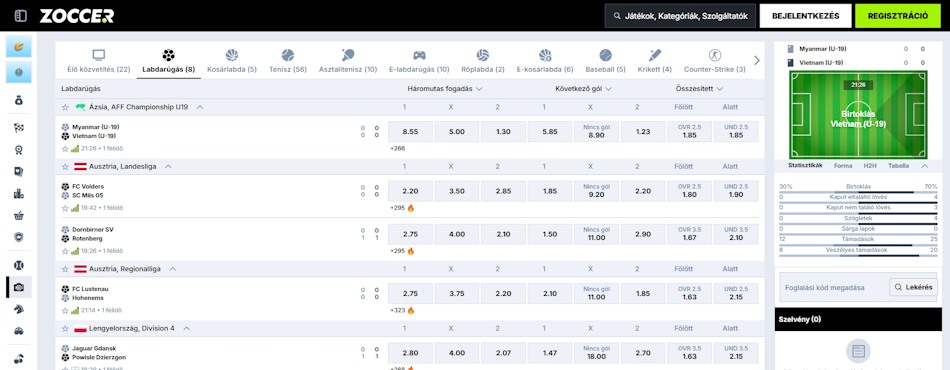Switch to the Tenisz (56) tab
Viewport: 950px width, 370px height.
coord(288,61)
